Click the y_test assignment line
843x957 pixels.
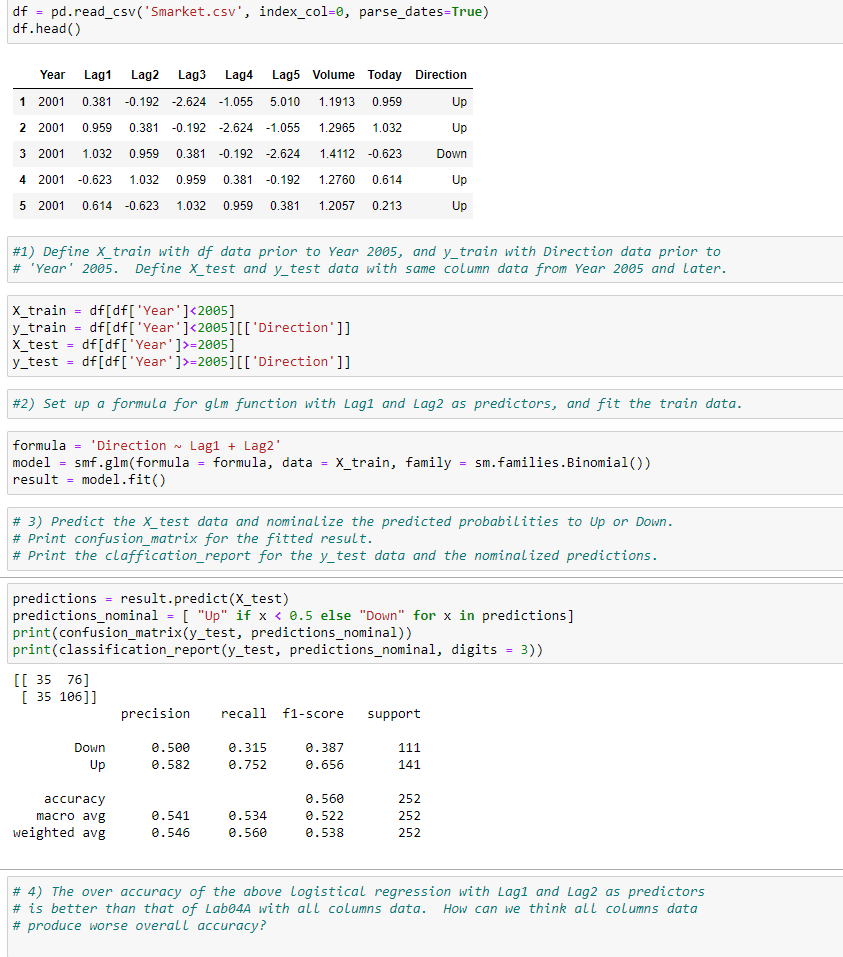click(x=182, y=362)
